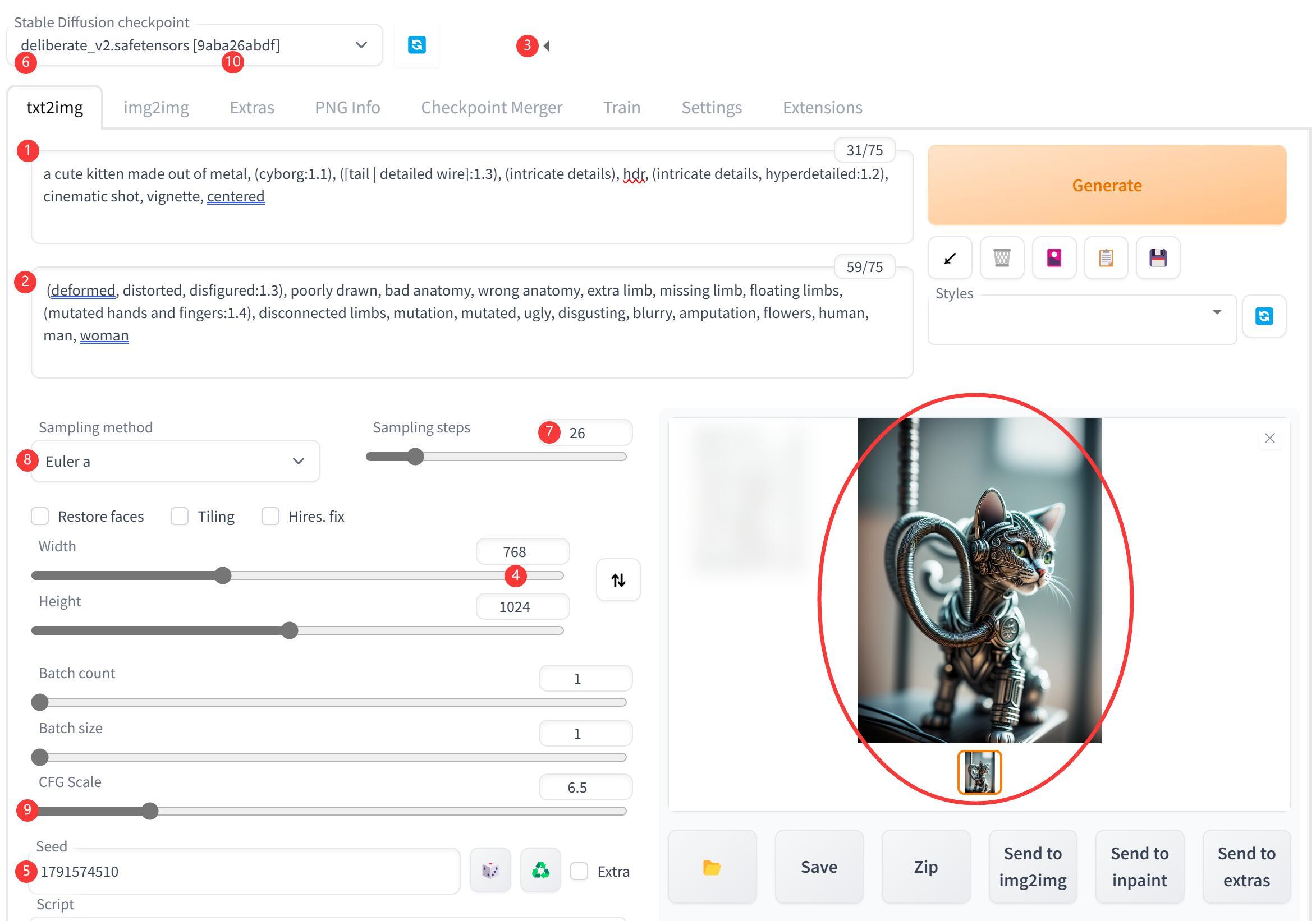Open the Stable Diffusion checkpoint dropdown
This screenshot has height=921, width=1316.
(195, 45)
